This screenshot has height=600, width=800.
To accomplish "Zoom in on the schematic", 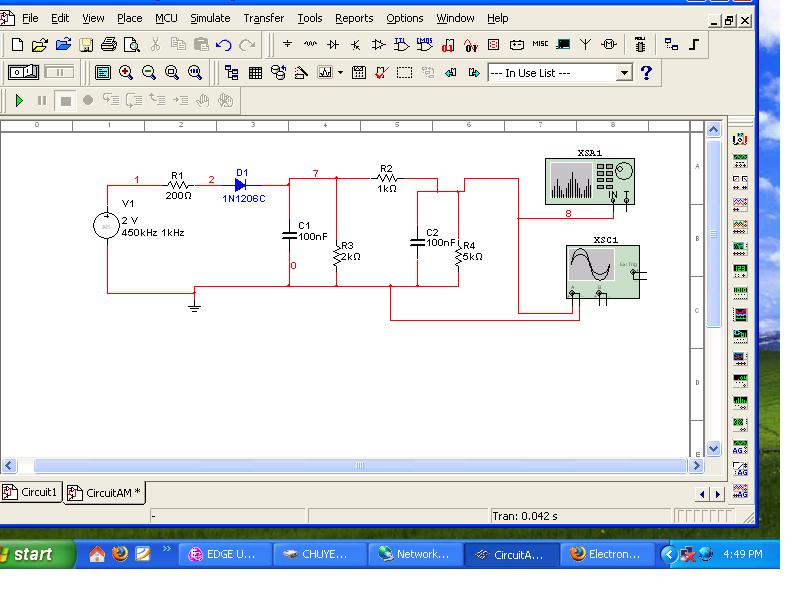I will coord(126,72).
